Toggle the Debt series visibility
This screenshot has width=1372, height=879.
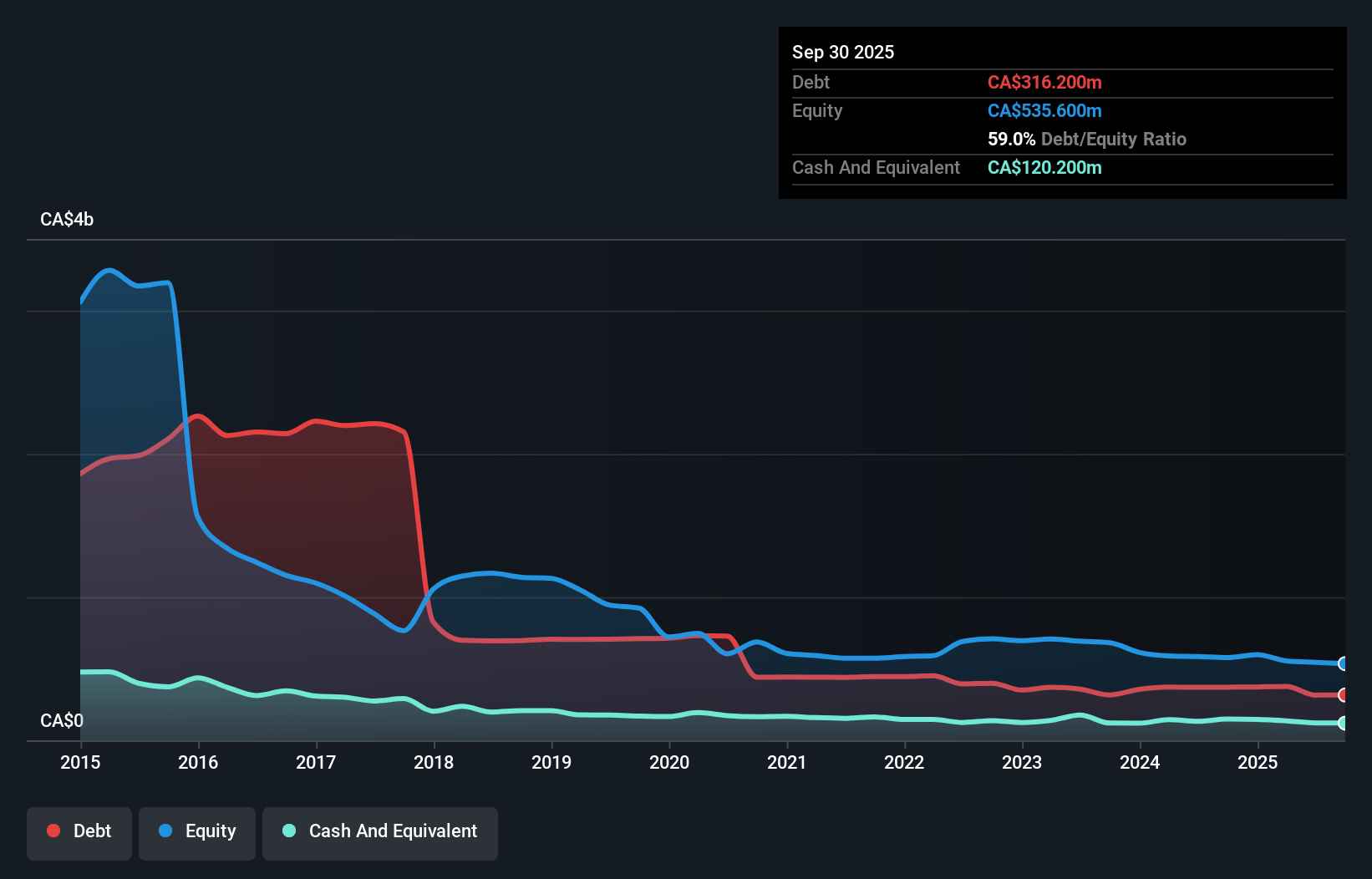pyautogui.click(x=79, y=832)
